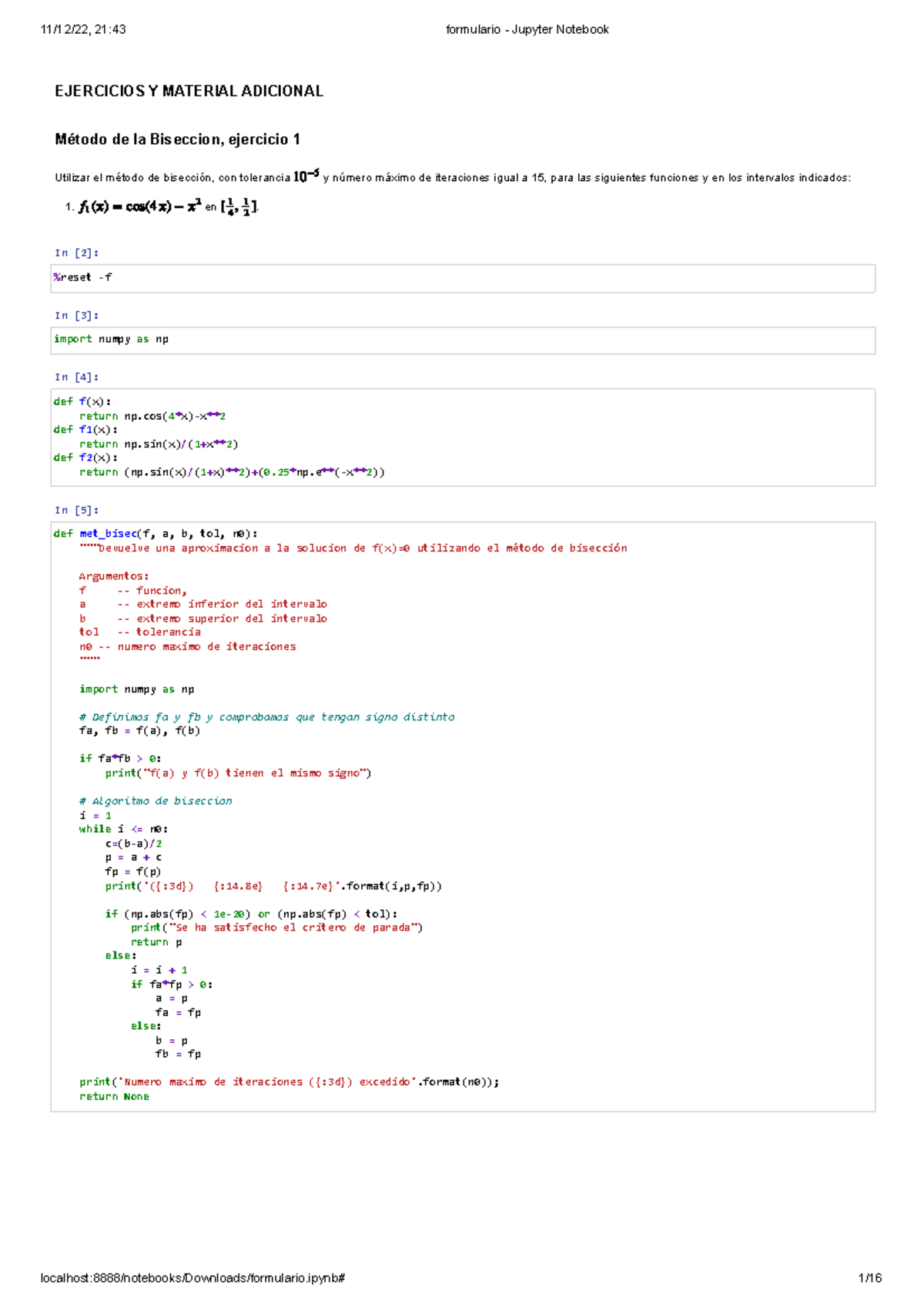Click the Argumentos docstring heading
The width and height of the screenshot is (924, 1308).
pyautogui.click(x=114, y=575)
